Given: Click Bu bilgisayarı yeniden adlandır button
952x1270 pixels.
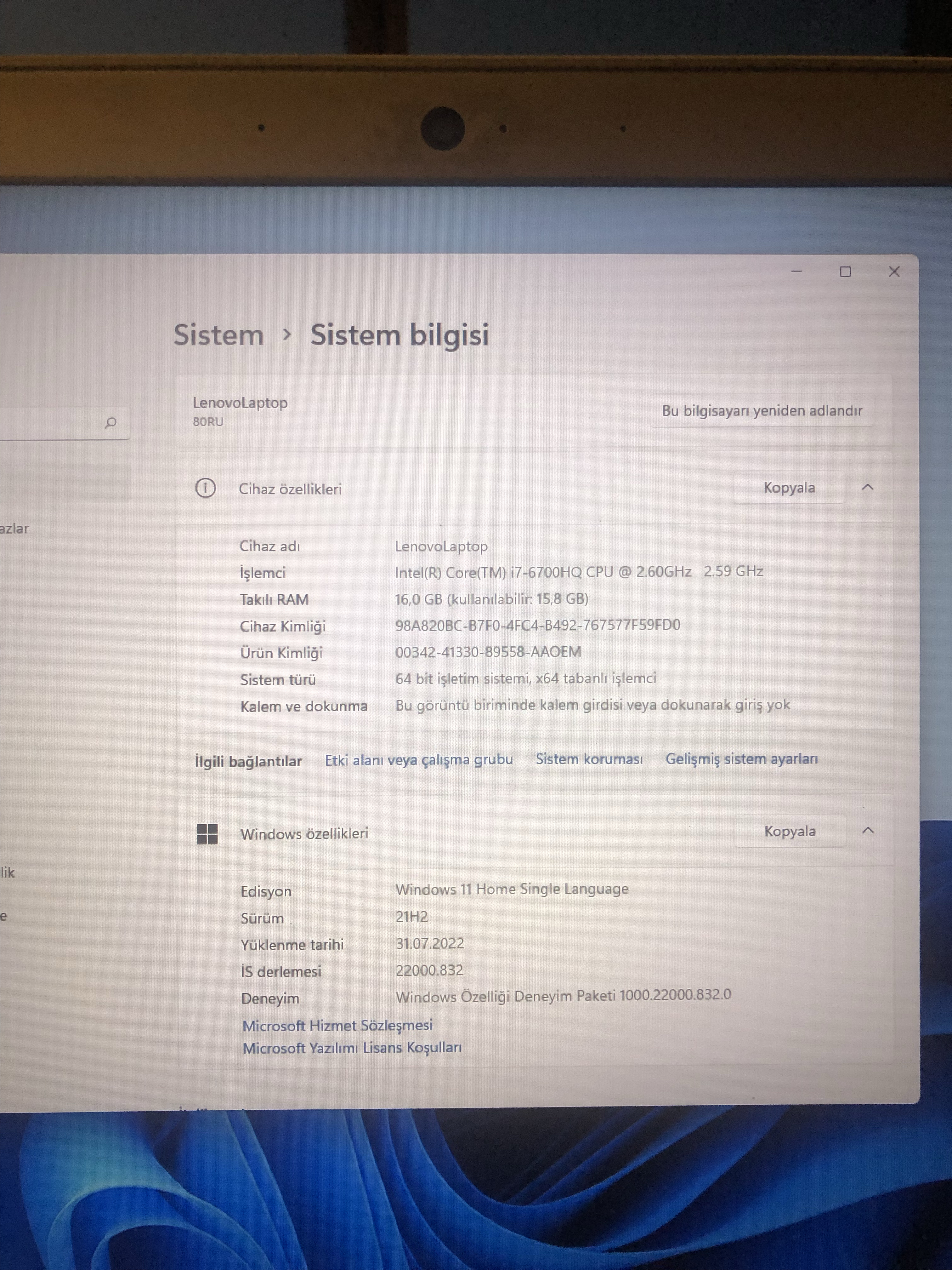Looking at the screenshot, I should (762, 410).
